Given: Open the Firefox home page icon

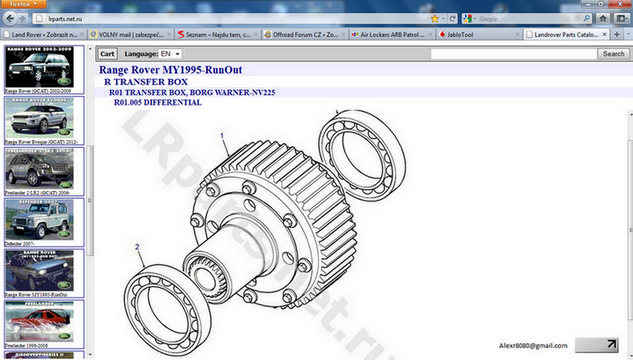Looking at the screenshot, I should pyautogui.click(x=603, y=19).
